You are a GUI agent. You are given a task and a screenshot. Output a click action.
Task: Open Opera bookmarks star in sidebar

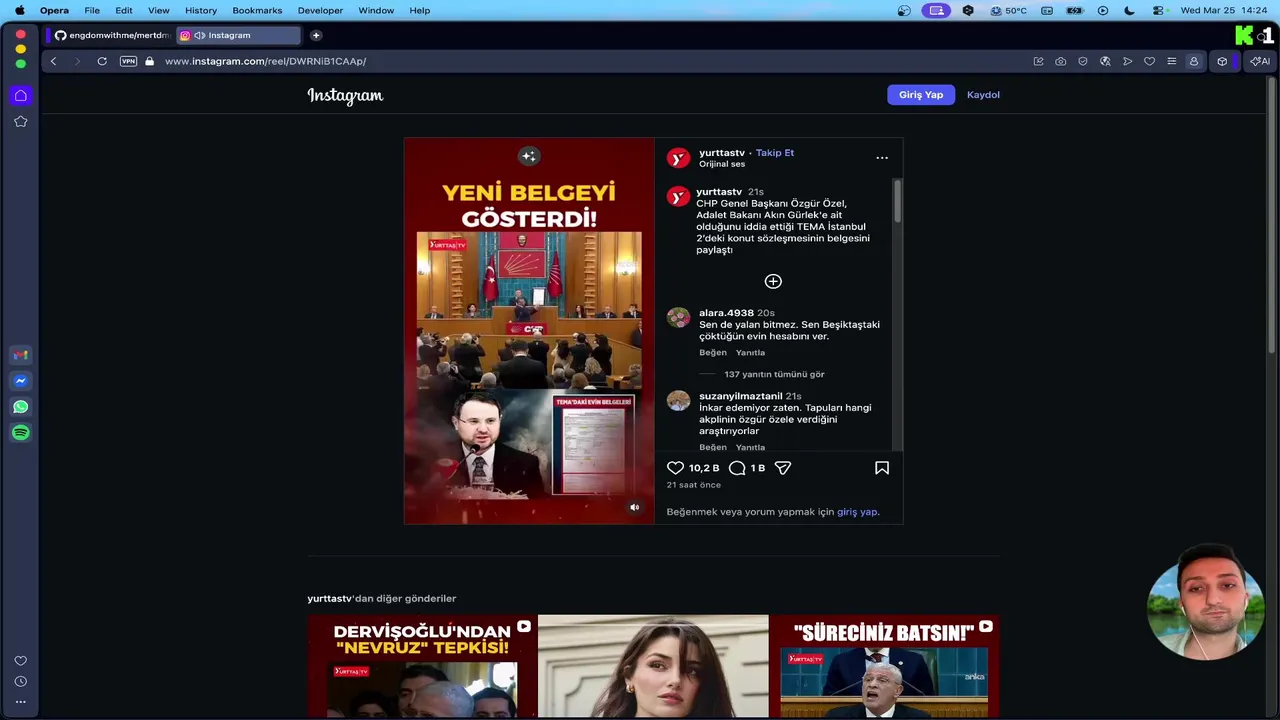20,121
